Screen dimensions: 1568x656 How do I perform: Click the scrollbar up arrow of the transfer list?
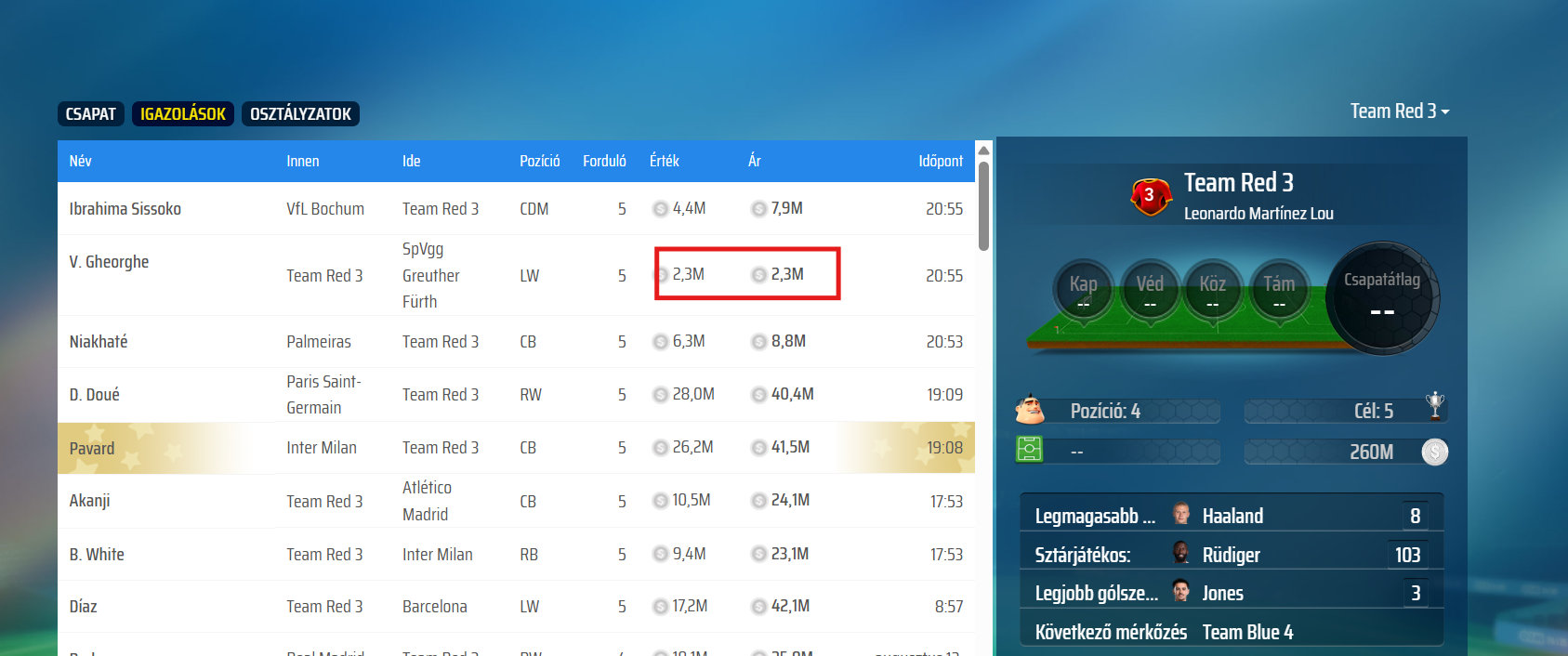click(x=983, y=151)
